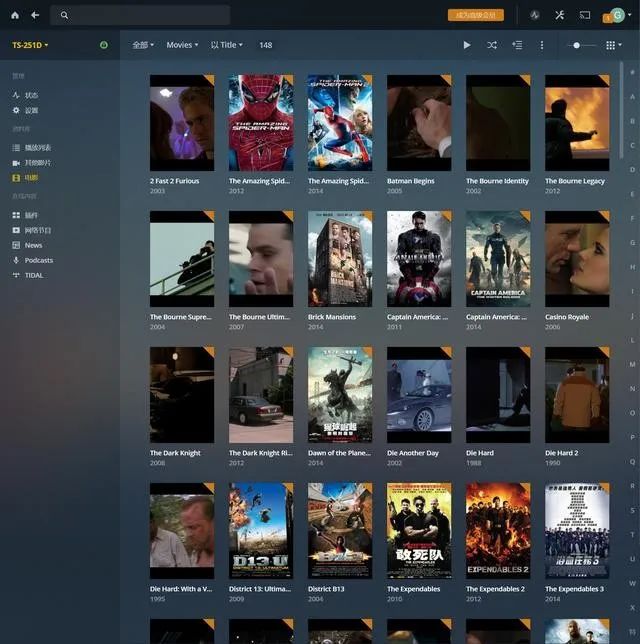Click inside the search field
This screenshot has width=640, height=644.
140,15
